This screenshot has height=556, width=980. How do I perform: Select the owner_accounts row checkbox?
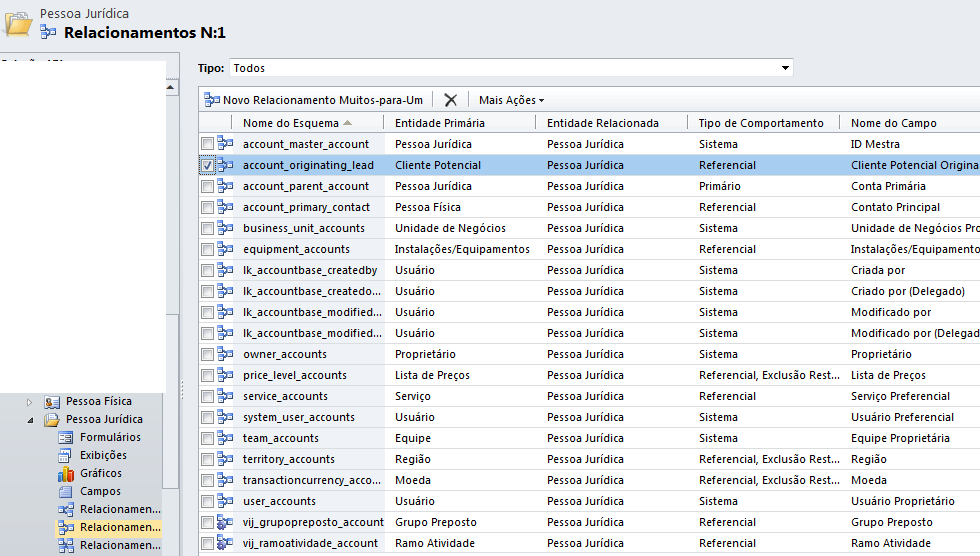(207, 354)
